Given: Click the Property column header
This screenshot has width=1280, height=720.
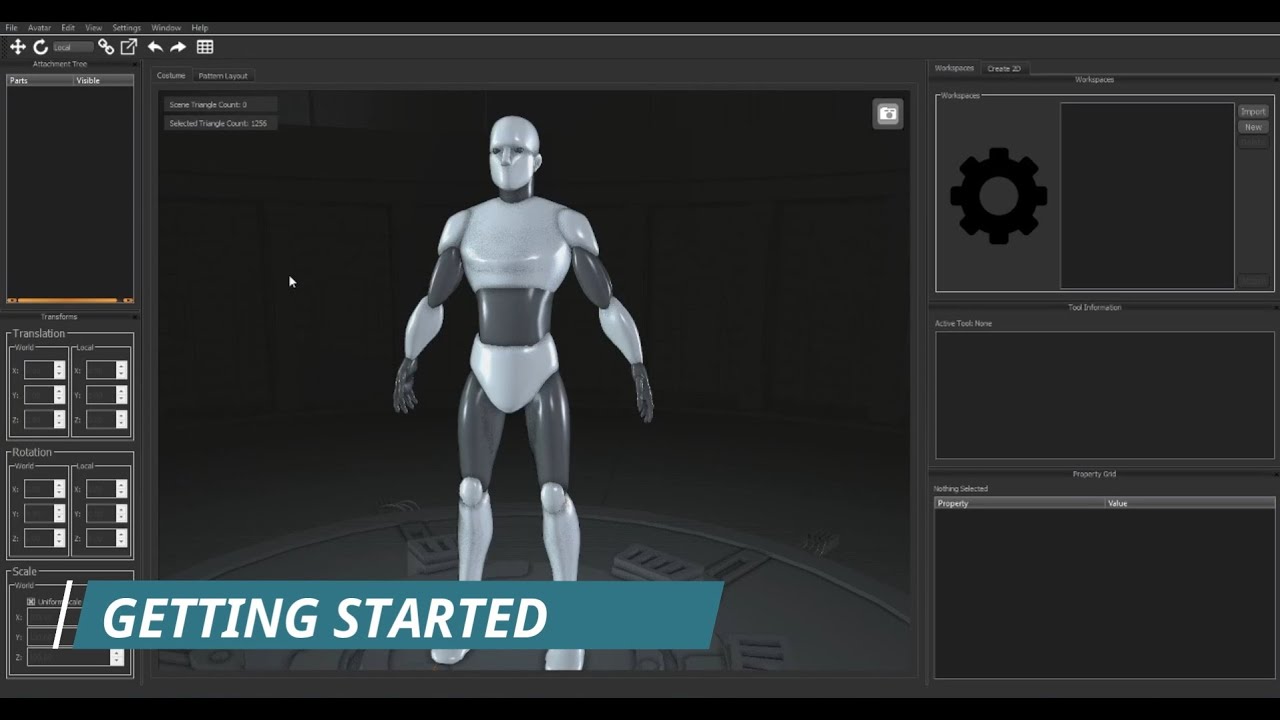Looking at the screenshot, I should click(x=1020, y=503).
